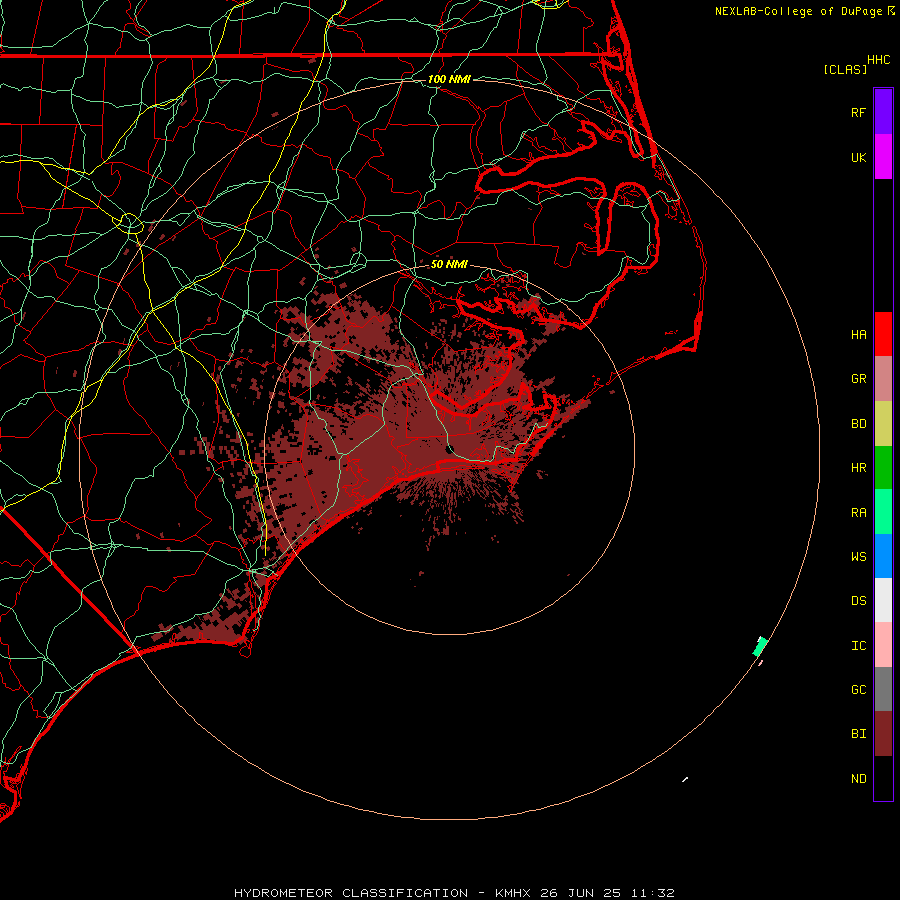This screenshot has height=900, width=900.
Task: Click the WS blue legend swatch
Action: [883, 556]
